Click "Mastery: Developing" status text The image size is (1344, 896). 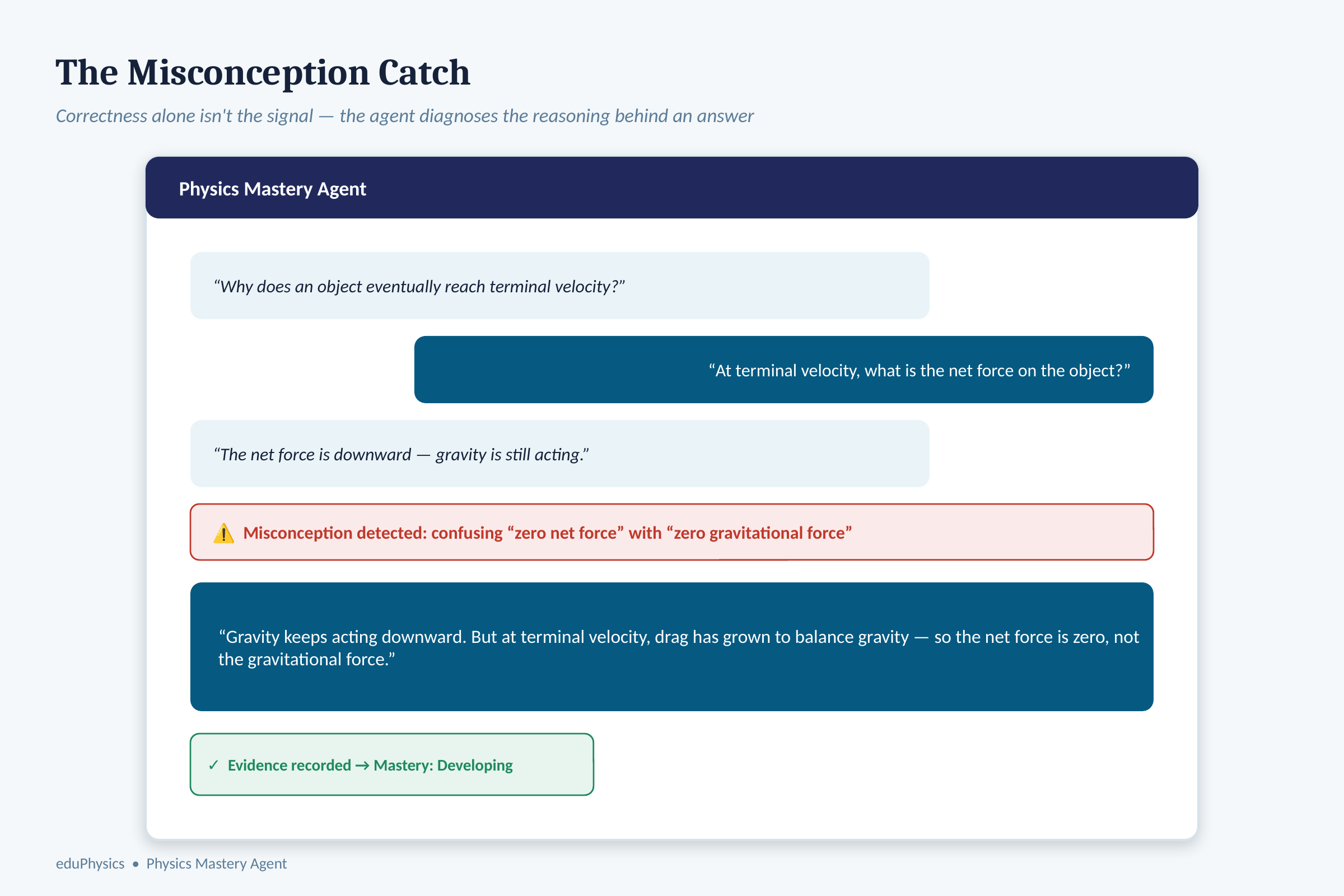[443, 765]
